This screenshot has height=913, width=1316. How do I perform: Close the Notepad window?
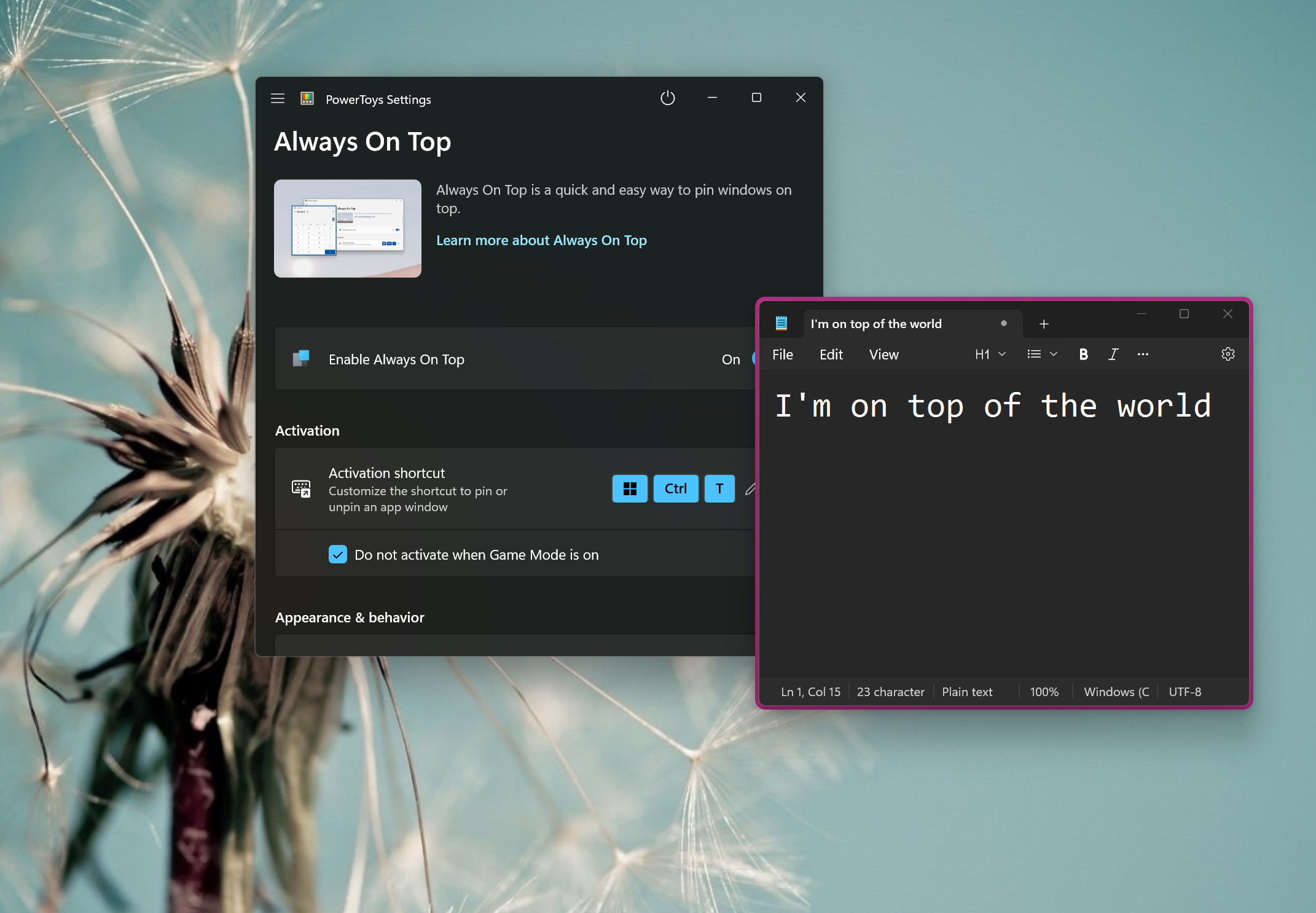(1228, 314)
